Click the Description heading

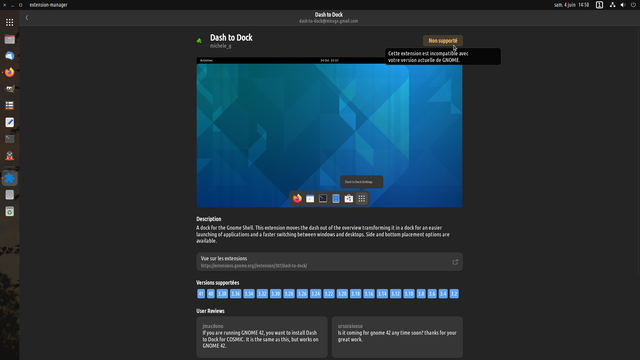click(209, 219)
